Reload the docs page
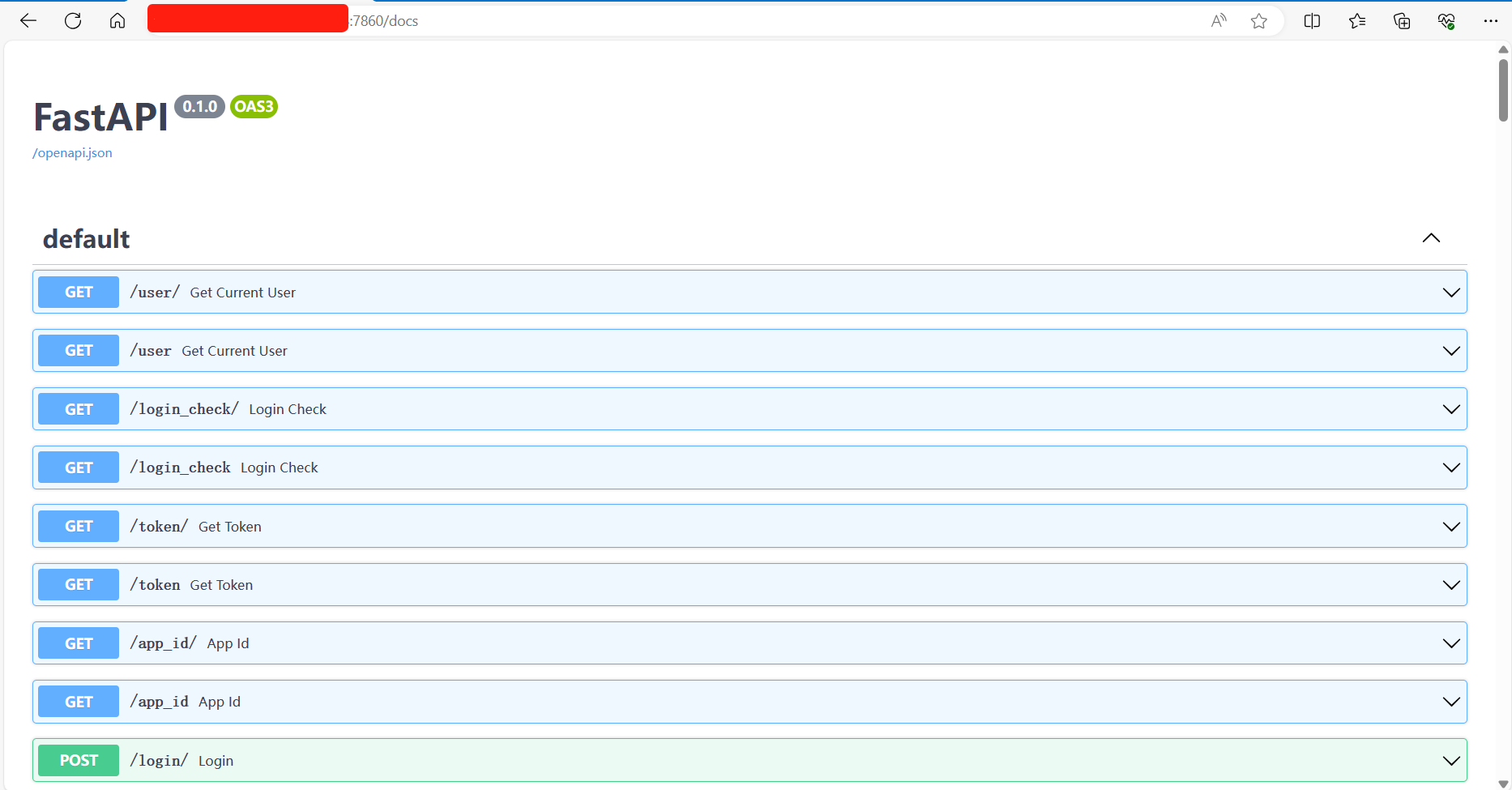The height and width of the screenshot is (790, 1512). [73, 21]
